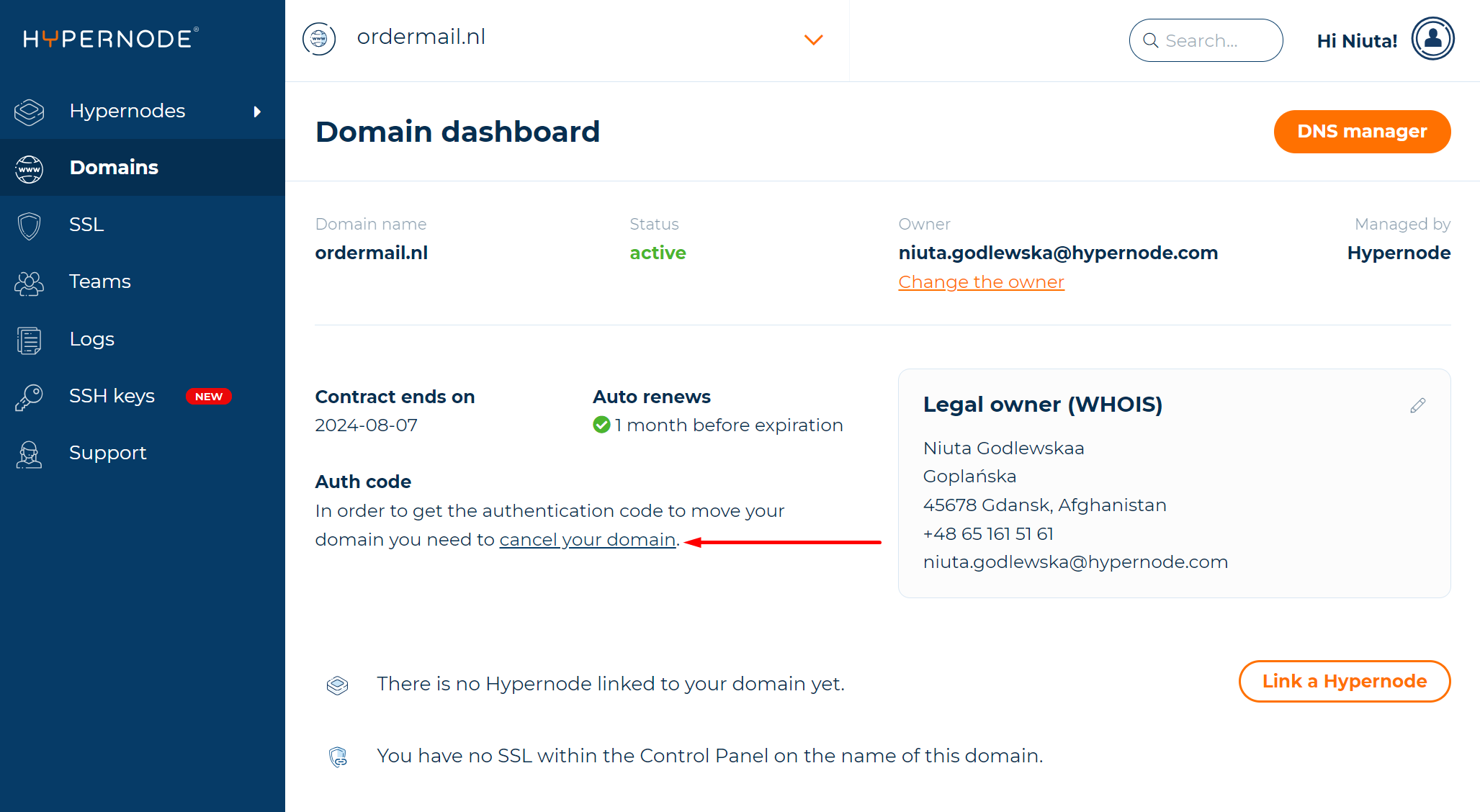1480x812 pixels.
Task: Click the Teams people icon in sidebar
Action: click(30, 283)
